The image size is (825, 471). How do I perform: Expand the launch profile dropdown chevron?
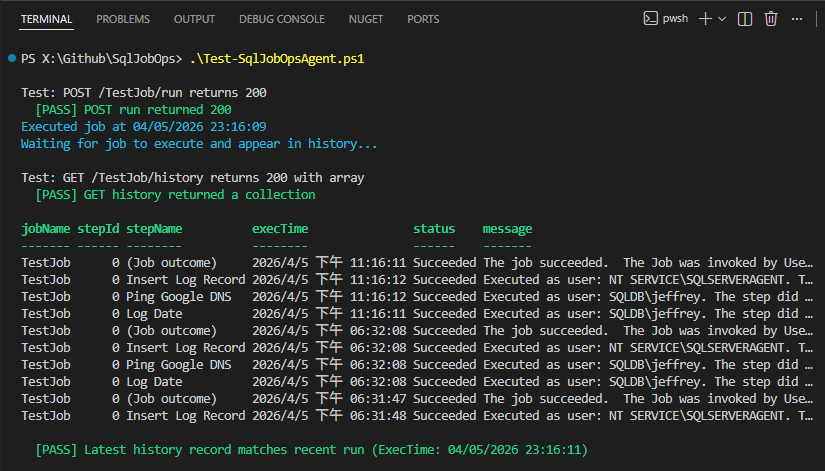(722, 18)
